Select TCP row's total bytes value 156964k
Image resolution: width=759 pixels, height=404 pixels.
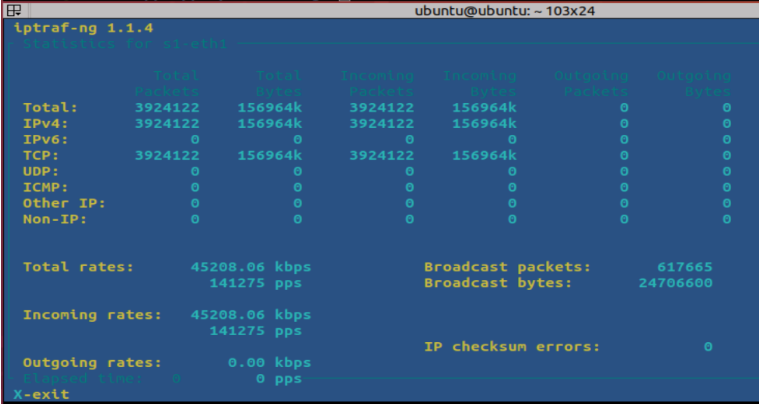click(270, 155)
